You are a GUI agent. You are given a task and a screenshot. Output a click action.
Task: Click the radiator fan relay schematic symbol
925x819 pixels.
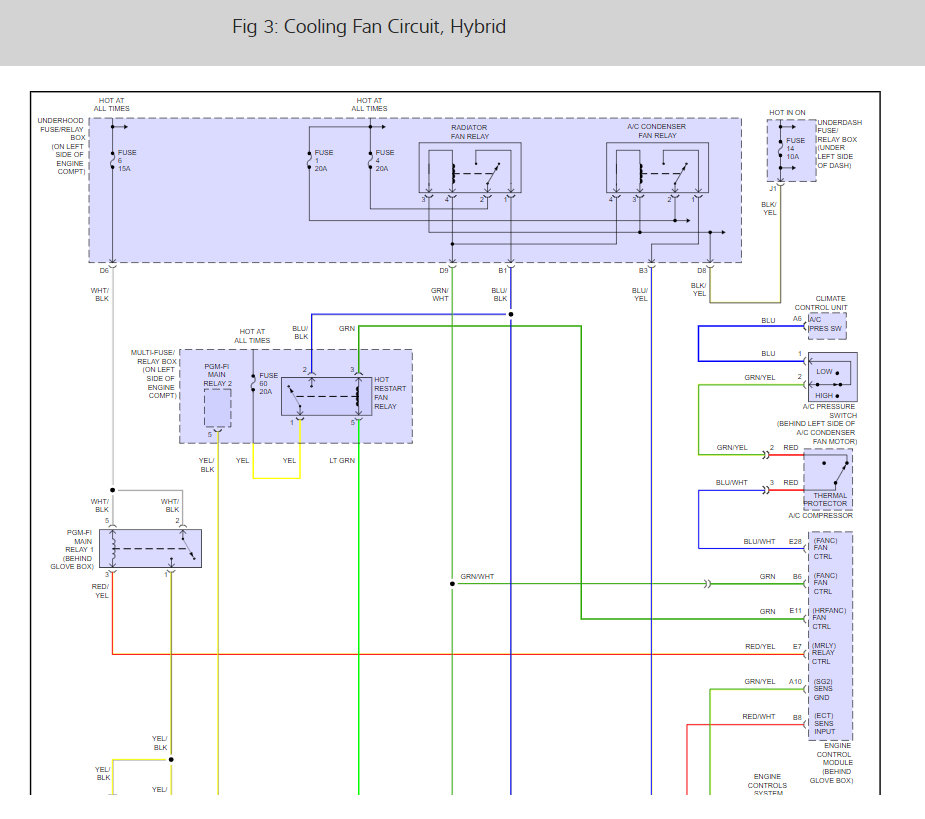(x=470, y=168)
